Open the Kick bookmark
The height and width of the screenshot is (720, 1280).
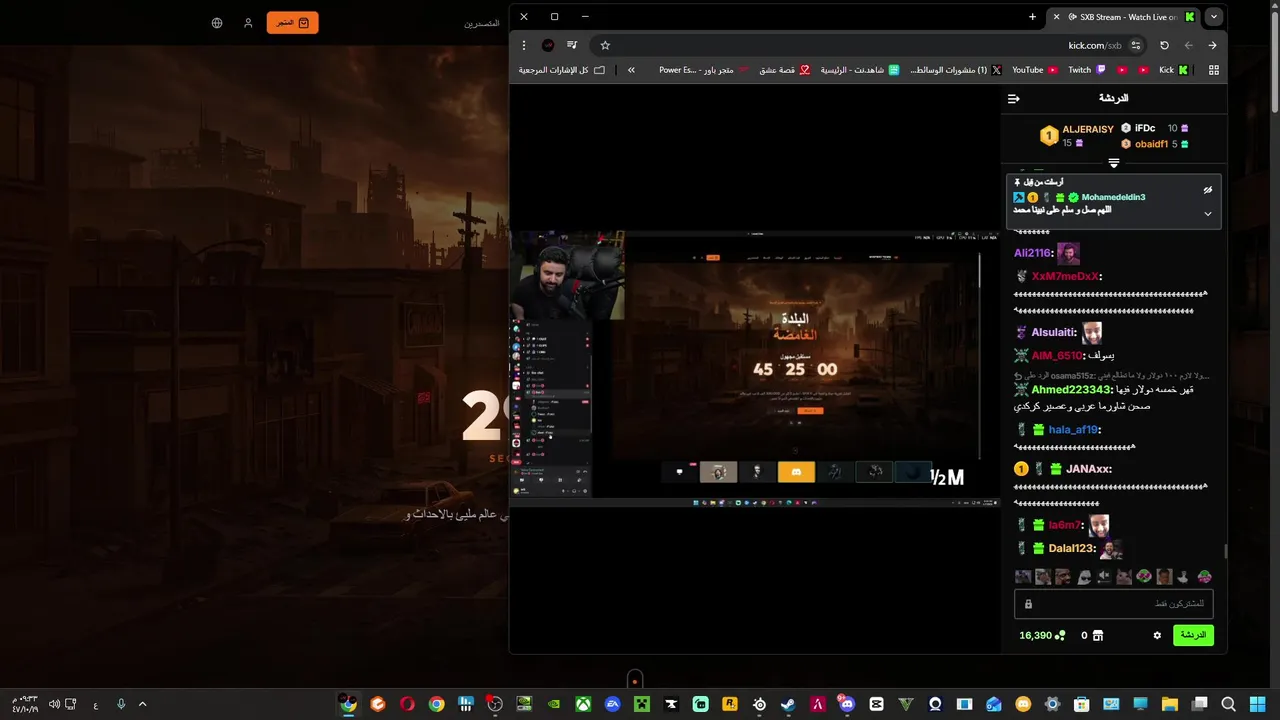(1173, 70)
